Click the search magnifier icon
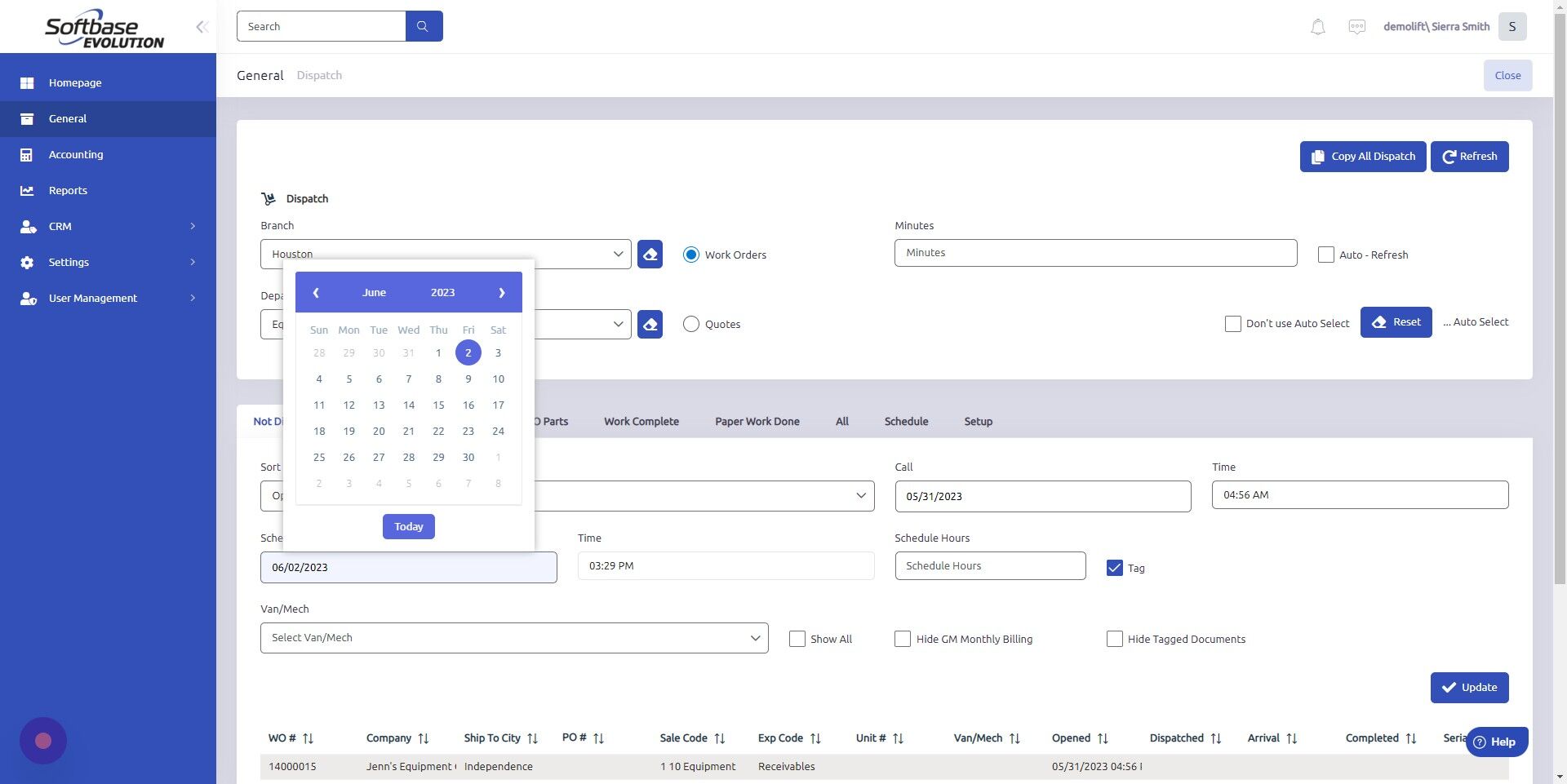1567x784 pixels. 424,25
